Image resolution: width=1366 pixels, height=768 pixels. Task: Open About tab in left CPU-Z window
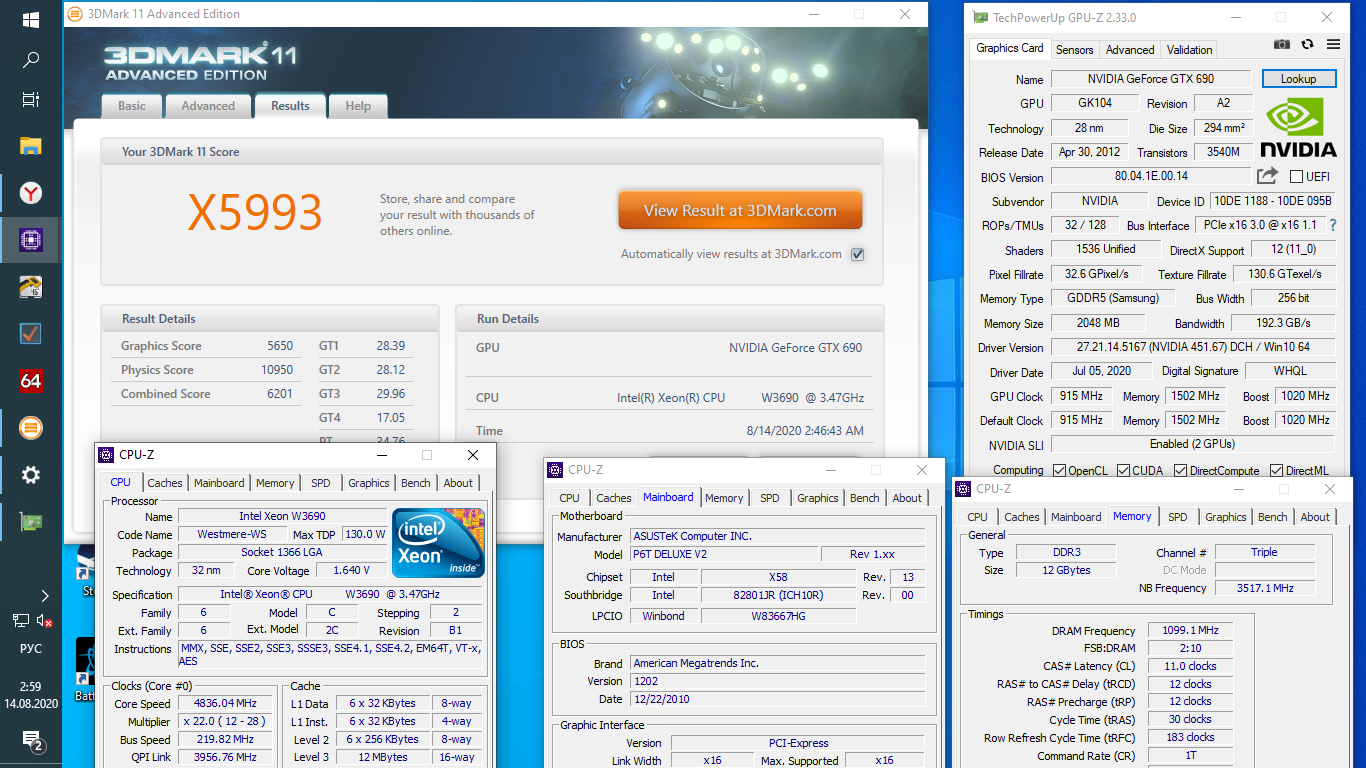tap(458, 483)
